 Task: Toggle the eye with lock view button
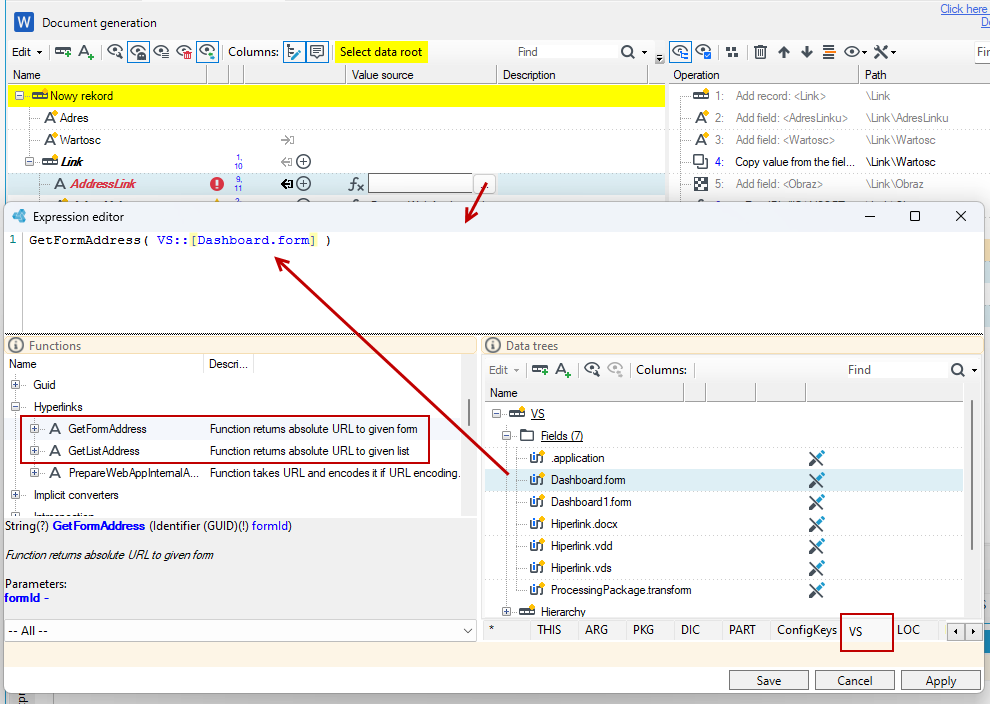click(x=138, y=52)
